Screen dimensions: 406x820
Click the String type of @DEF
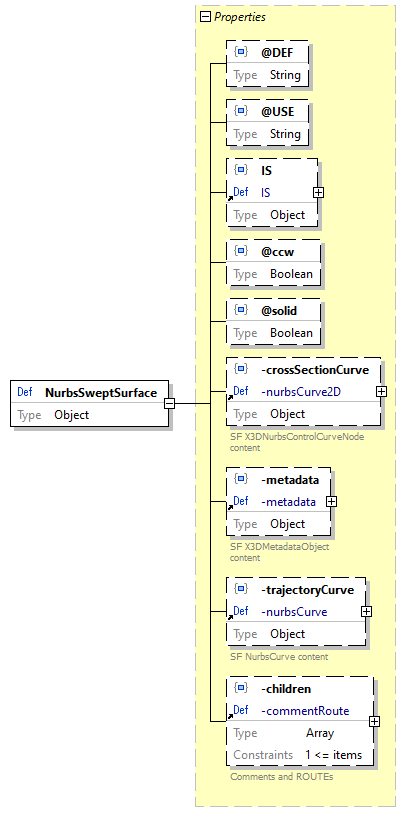[x=285, y=75]
